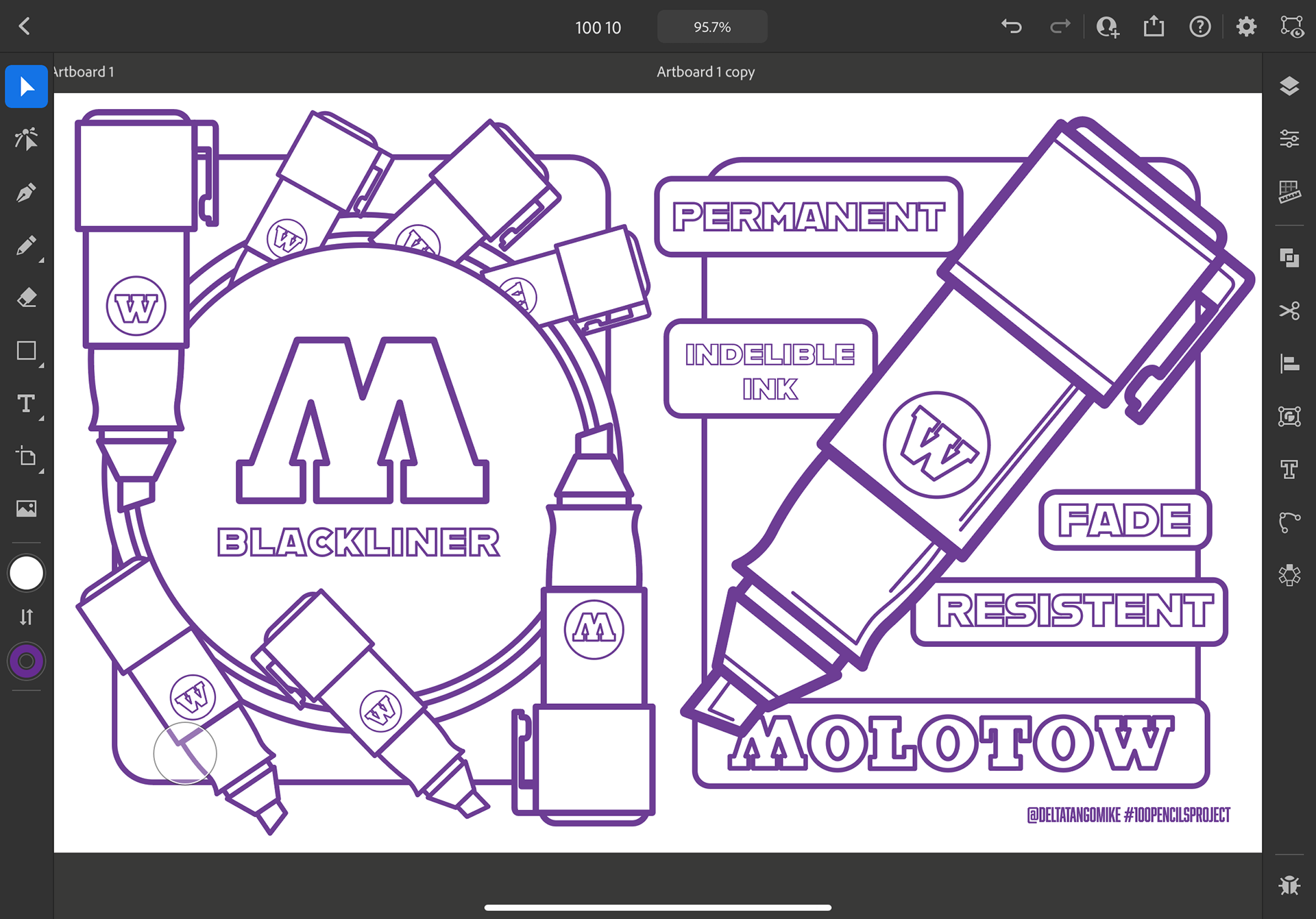Open the Combine Shapes panel

pyautogui.click(x=1289, y=258)
